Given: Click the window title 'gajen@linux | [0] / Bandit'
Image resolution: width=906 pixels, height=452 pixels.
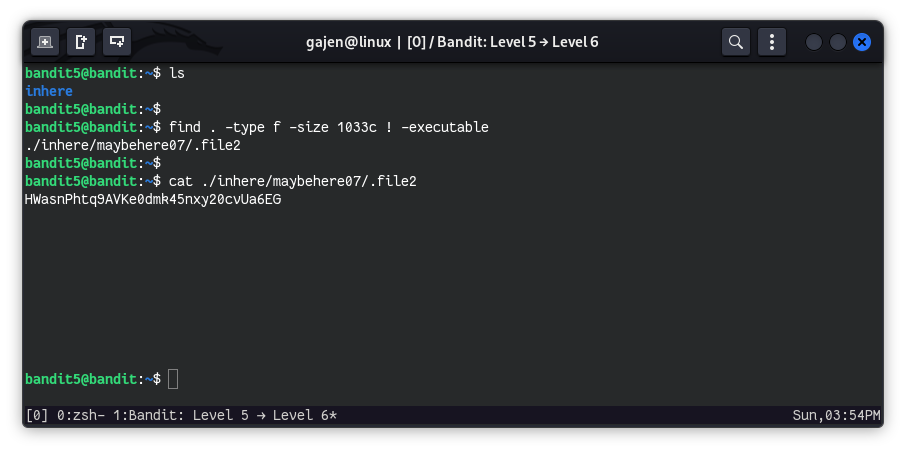Looking at the screenshot, I should coord(452,42).
